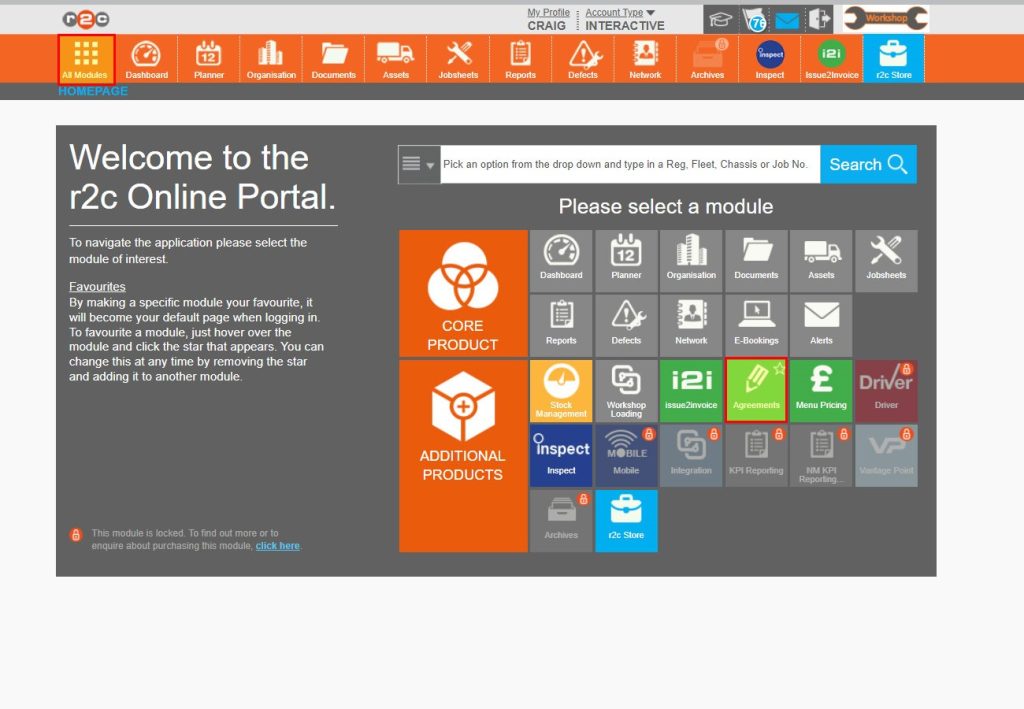The width and height of the screenshot is (1024, 709).
Task: Open the Alerts module tile
Action: tap(821, 325)
